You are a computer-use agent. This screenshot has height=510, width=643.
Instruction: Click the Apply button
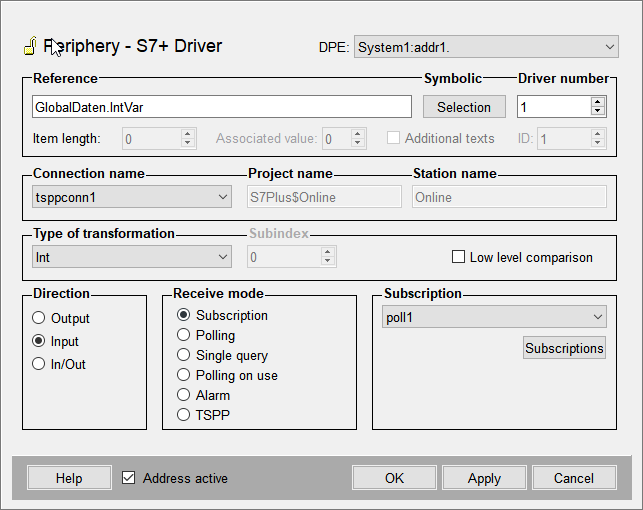point(484,478)
